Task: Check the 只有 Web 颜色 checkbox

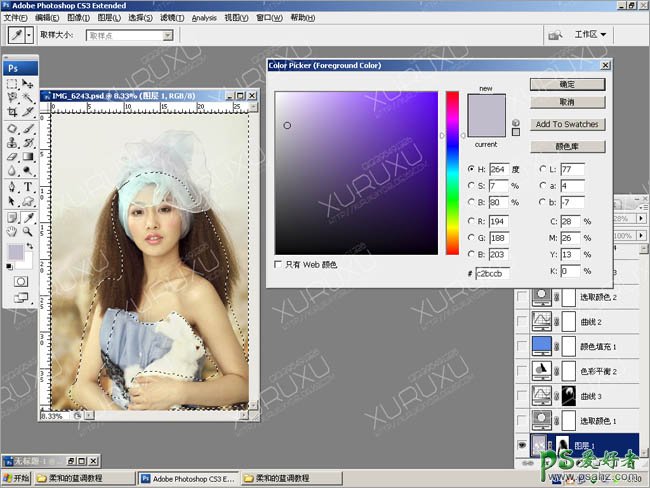Action: (x=279, y=264)
